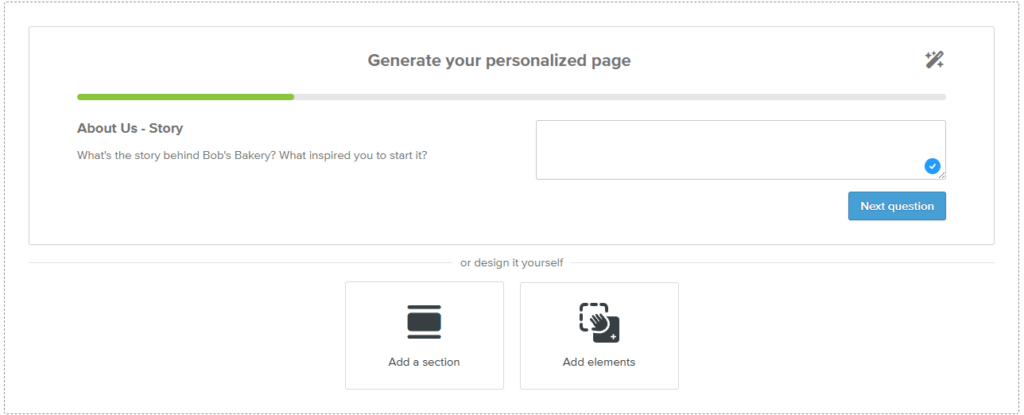
Task: Click the hand-drag elements icon
Action: 599,322
